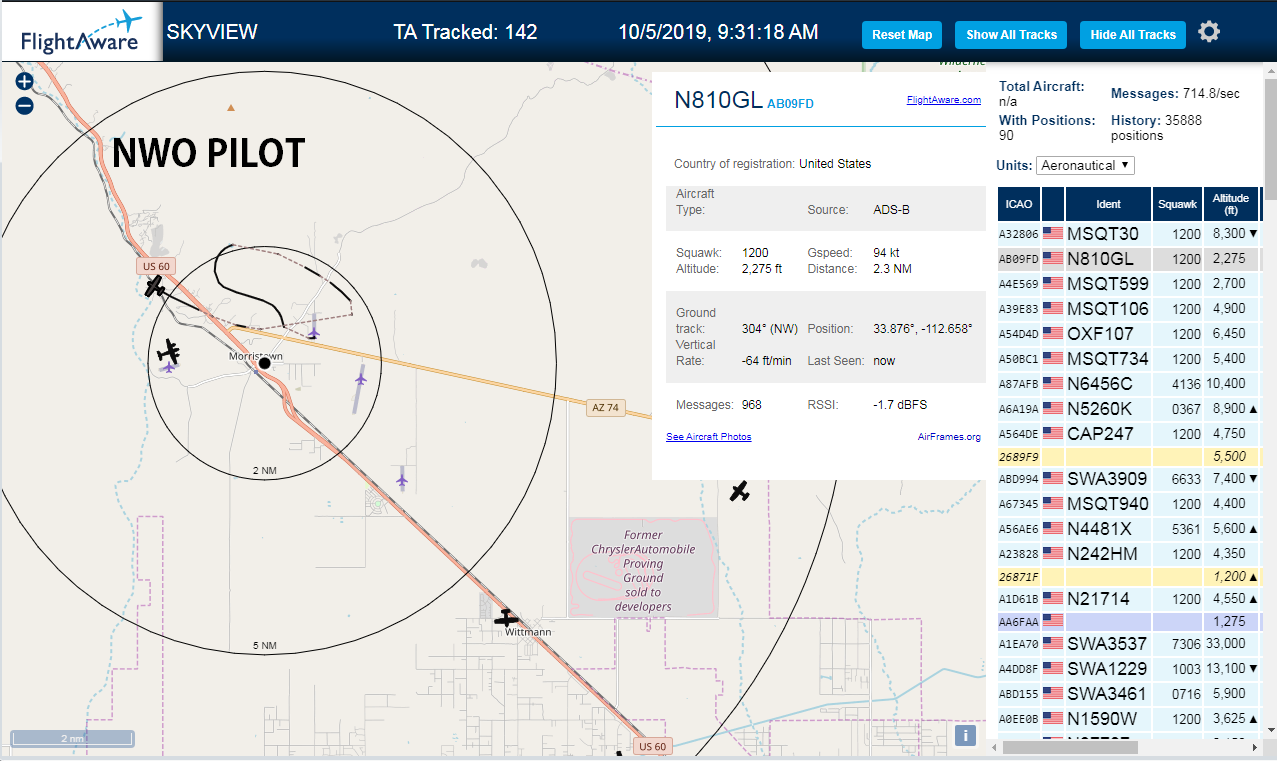Open the settings gear icon

coord(1209,33)
